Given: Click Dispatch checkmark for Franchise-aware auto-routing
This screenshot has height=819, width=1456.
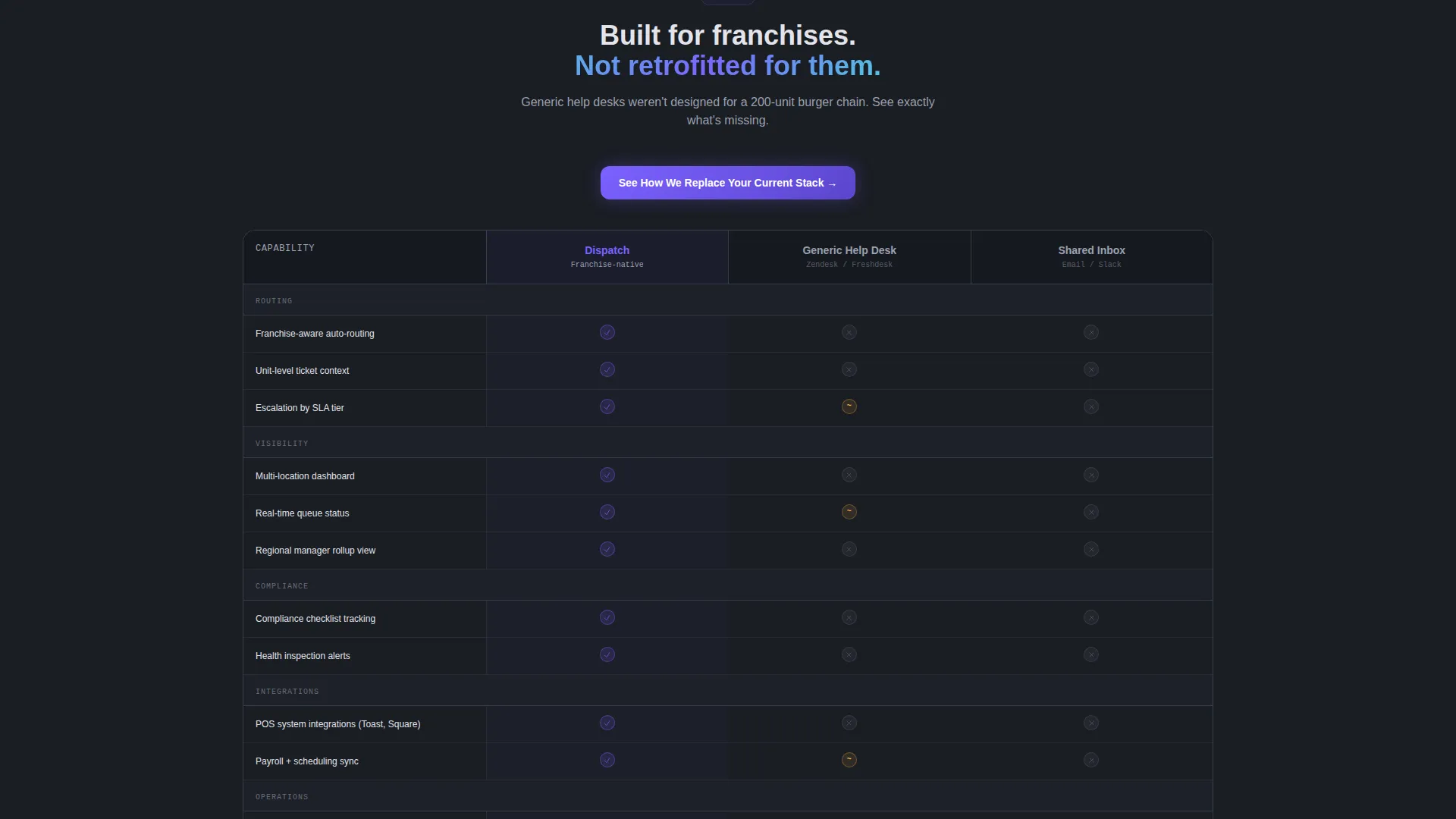Looking at the screenshot, I should 607,332.
